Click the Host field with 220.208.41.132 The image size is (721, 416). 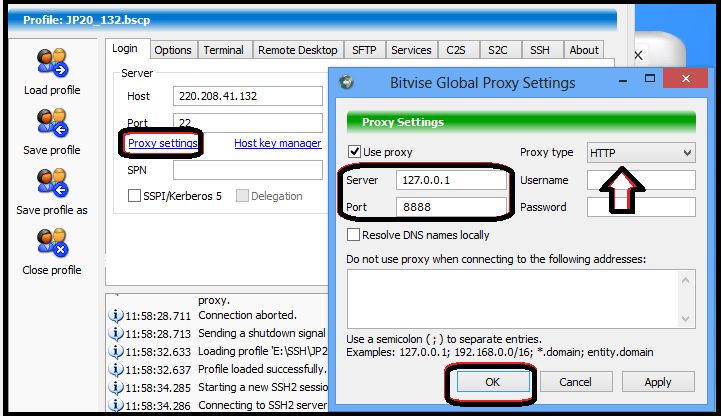click(248, 96)
